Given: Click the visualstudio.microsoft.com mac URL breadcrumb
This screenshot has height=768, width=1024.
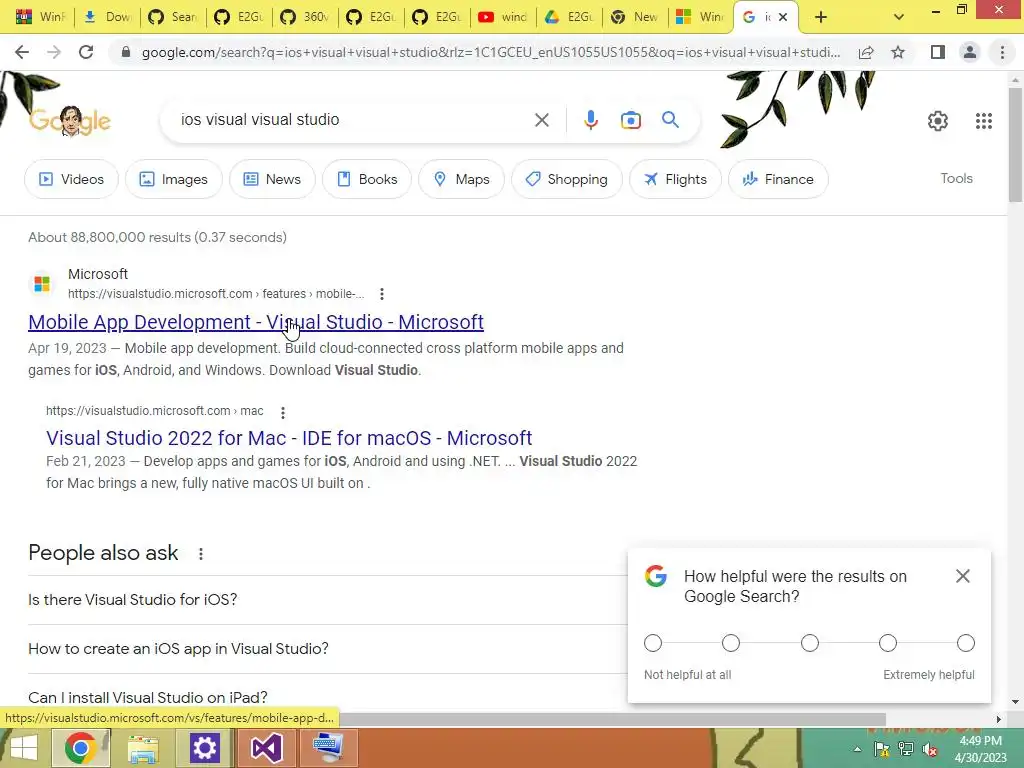Looking at the screenshot, I should click(155, 411).
